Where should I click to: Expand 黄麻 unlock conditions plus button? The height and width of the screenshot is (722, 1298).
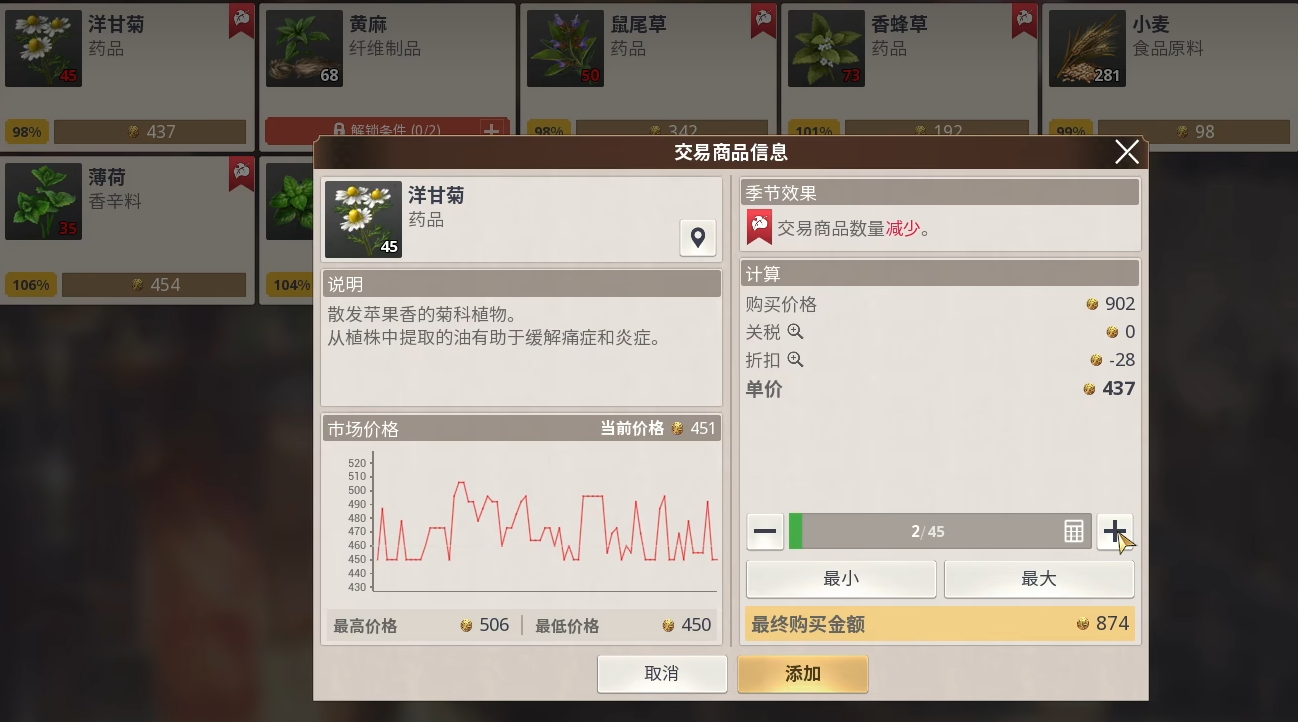tap(491, 130)
